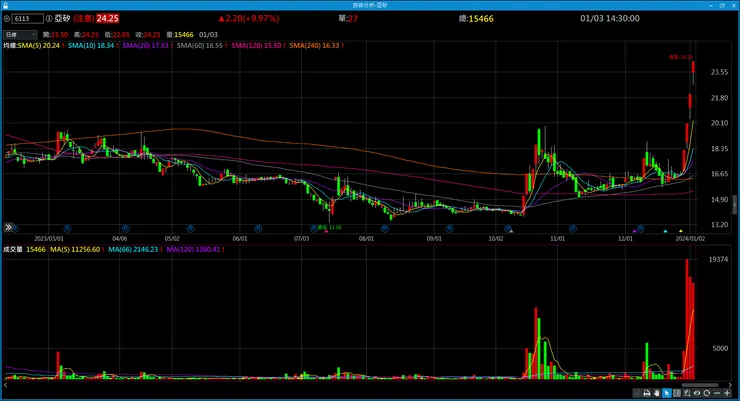Click the cyan triangle marker on date axis
Viewport: 740px width, 401px height.
coord(665,231)
